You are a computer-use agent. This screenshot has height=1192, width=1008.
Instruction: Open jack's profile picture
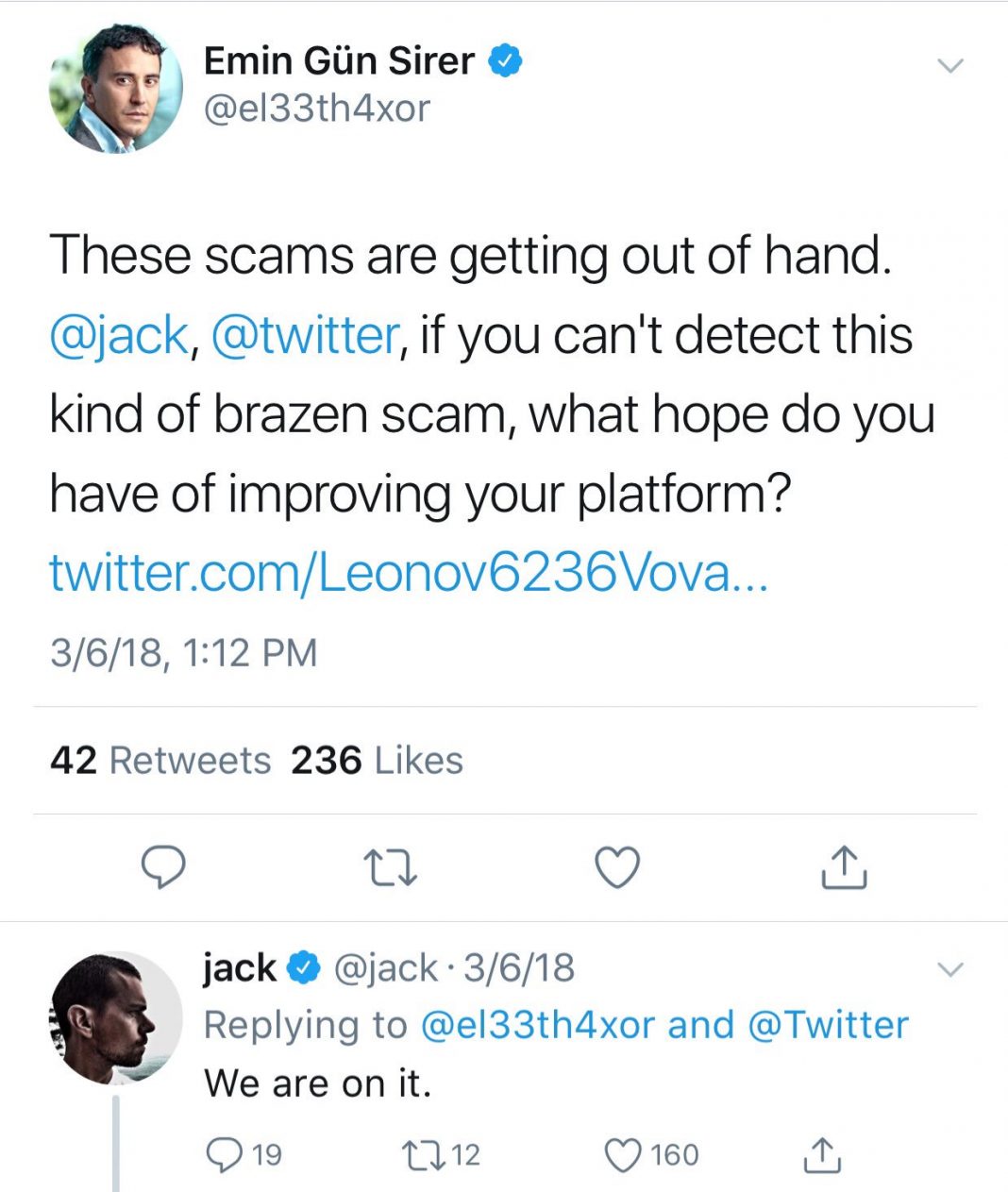point(116,1017)
